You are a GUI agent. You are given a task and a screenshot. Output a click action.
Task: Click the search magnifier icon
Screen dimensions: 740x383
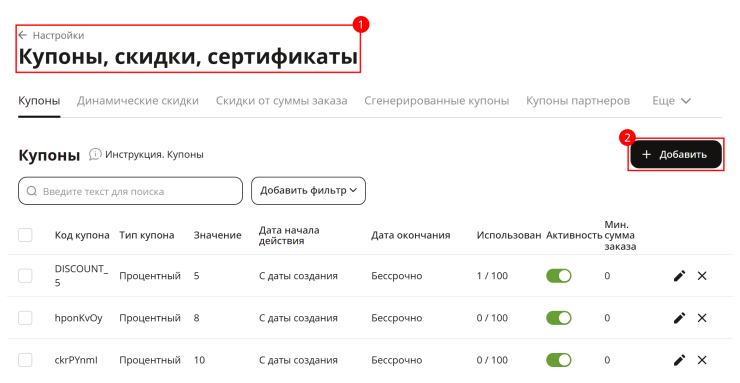[32, 191]
